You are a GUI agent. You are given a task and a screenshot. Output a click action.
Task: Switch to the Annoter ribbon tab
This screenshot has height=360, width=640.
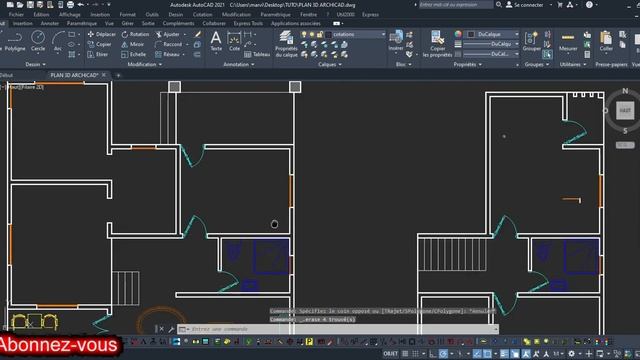point(50,23)
